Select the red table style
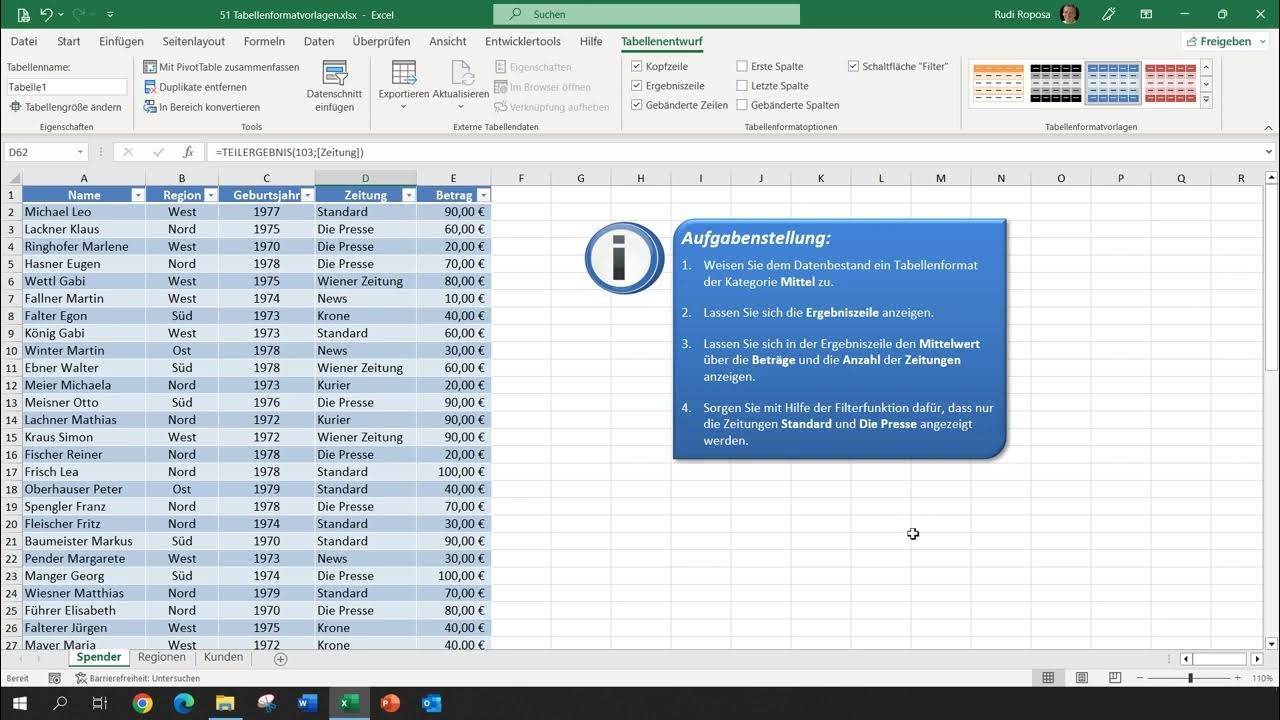This screenshot has width=1280, height=720. (1170, 84)
